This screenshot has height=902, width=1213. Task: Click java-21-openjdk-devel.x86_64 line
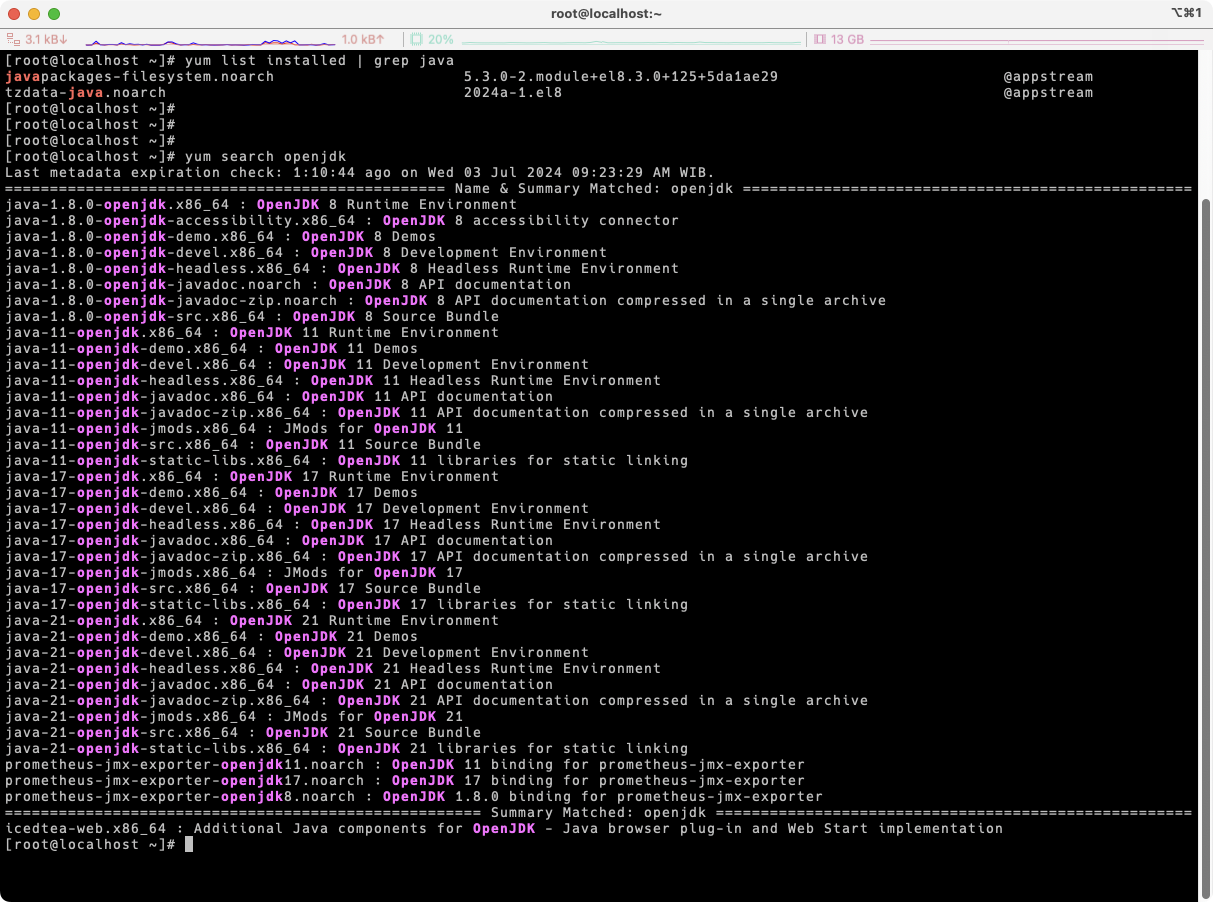point(296,652)
